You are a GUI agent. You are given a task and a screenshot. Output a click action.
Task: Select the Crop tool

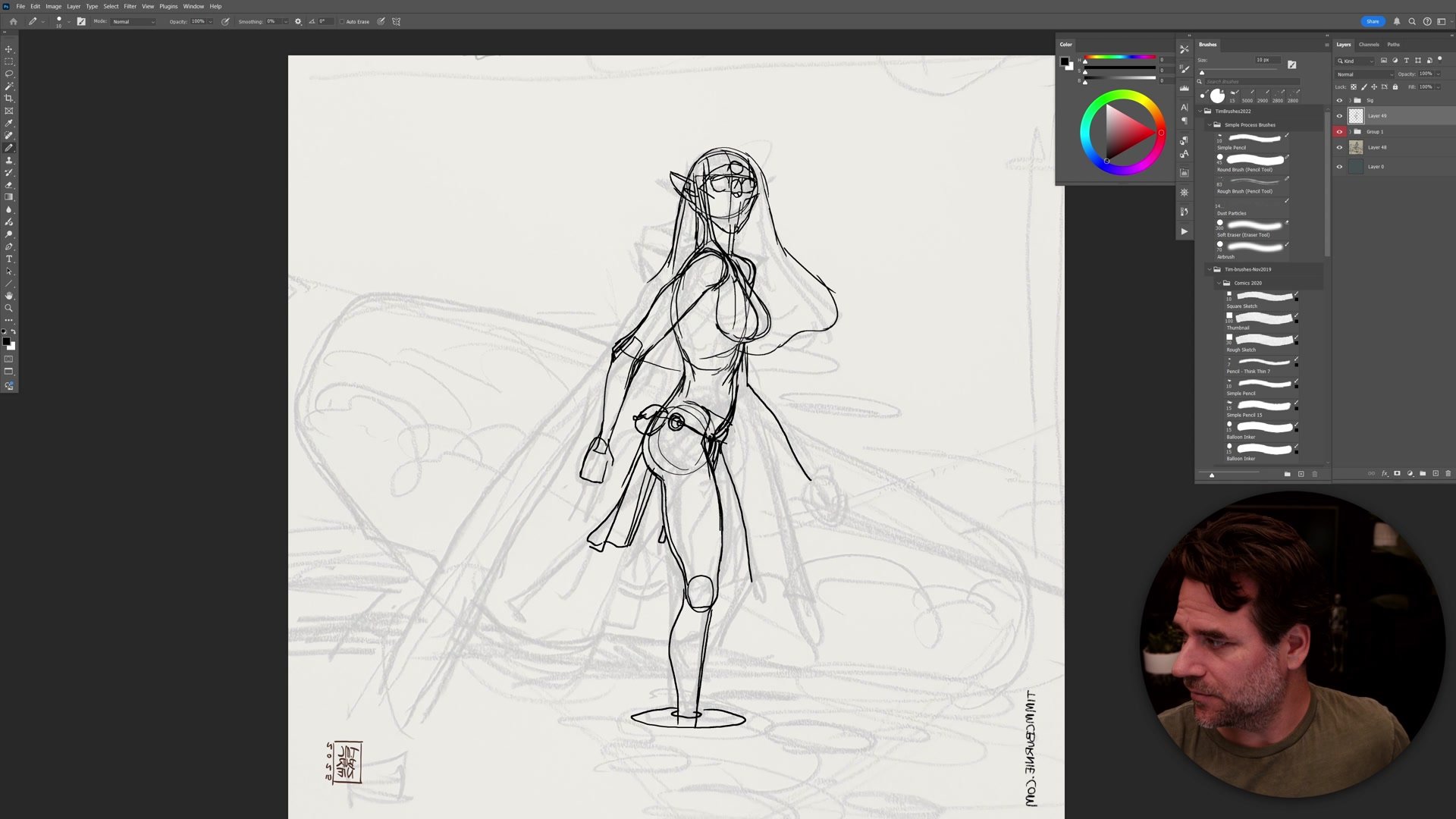point(9,99)
